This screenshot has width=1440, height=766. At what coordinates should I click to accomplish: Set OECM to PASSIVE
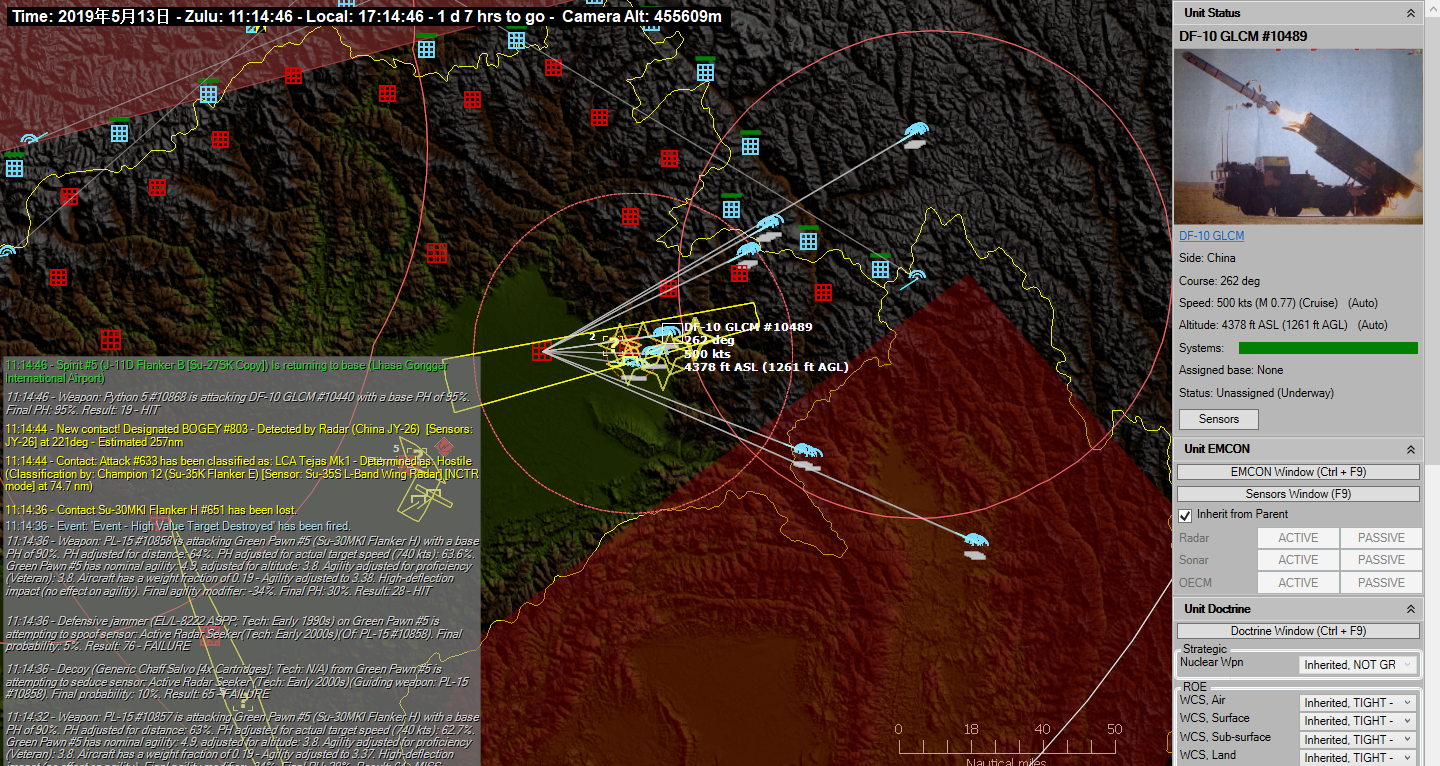click(1381, 583)
